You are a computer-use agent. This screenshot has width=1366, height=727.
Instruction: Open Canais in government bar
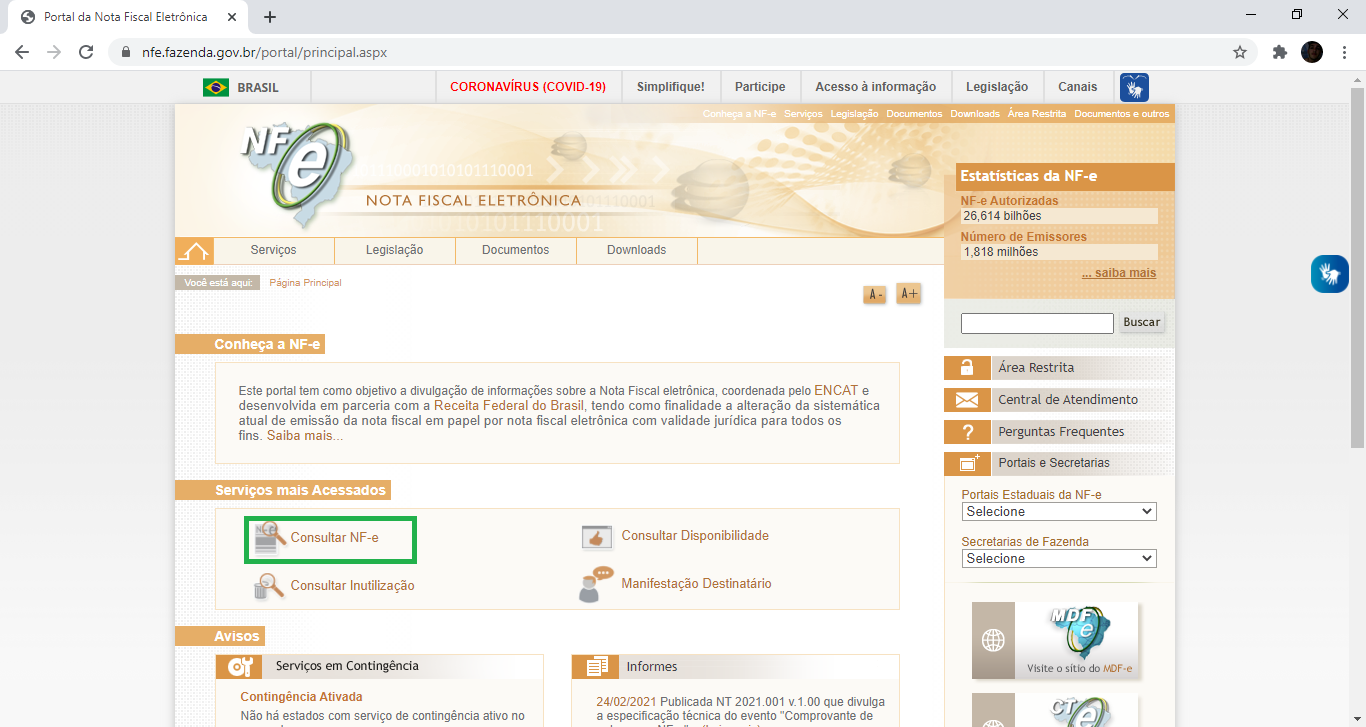pos(1078,87)
